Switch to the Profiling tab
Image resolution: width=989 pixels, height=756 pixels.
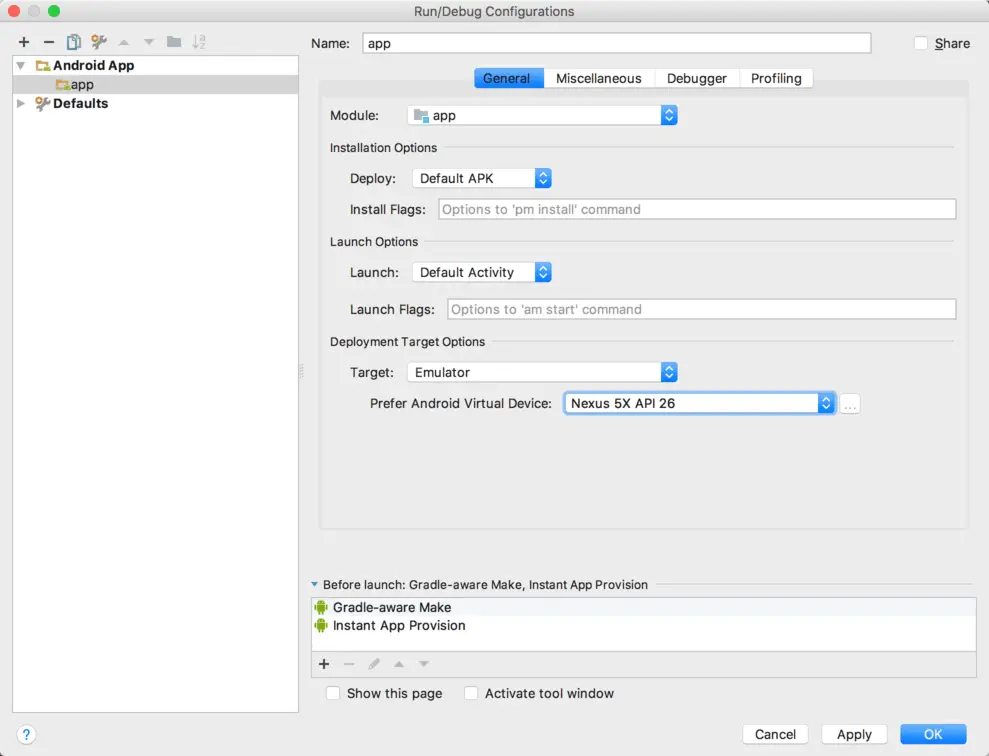776,78
